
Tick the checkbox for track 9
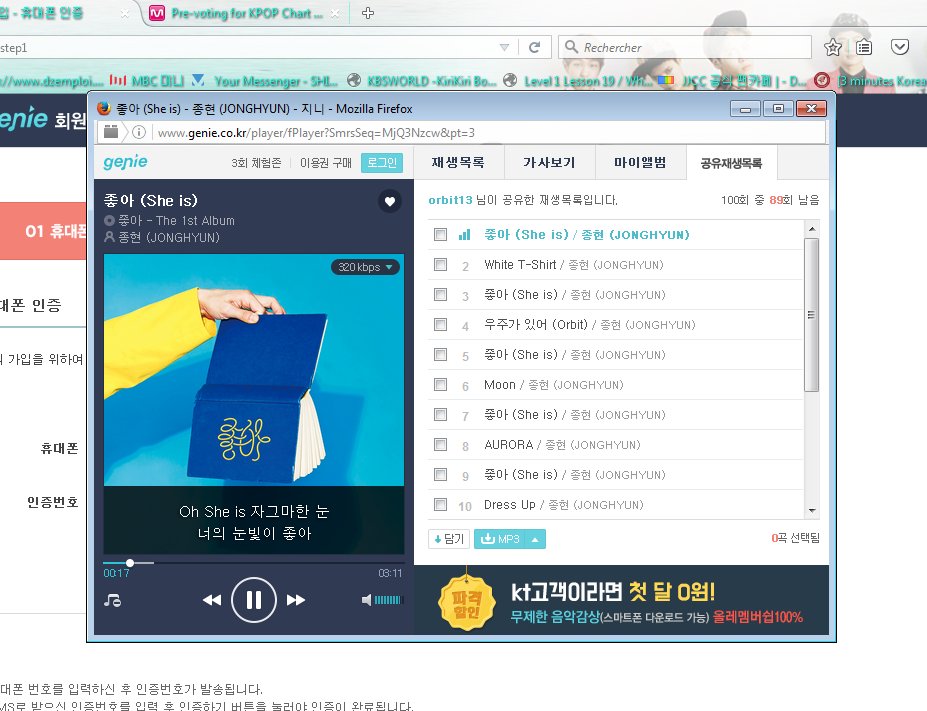coord(440,474)
